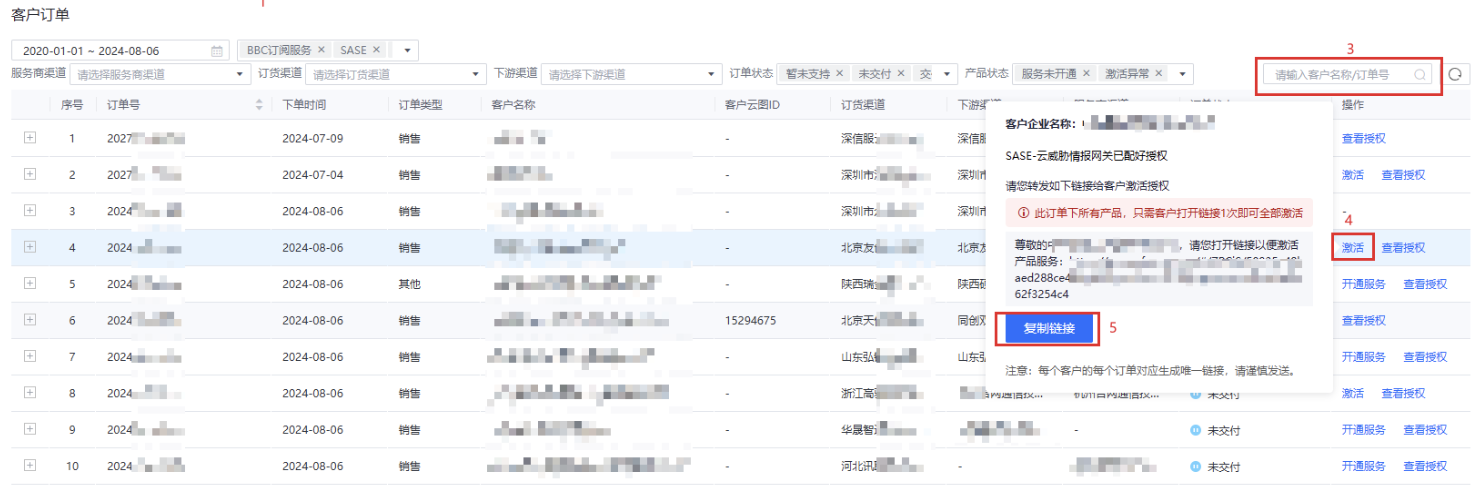
Task: Click 开通服务 link in row 7
Action: pos(1364,357)
